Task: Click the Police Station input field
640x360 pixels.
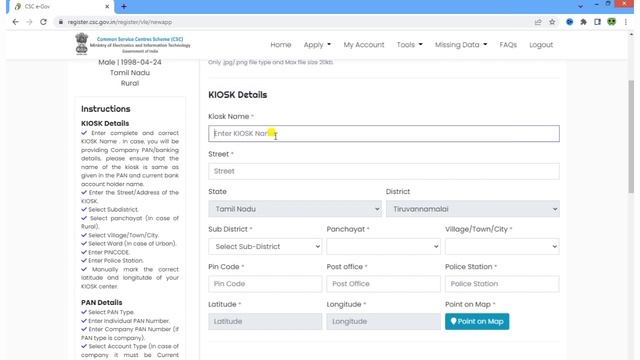Action: 502,284
